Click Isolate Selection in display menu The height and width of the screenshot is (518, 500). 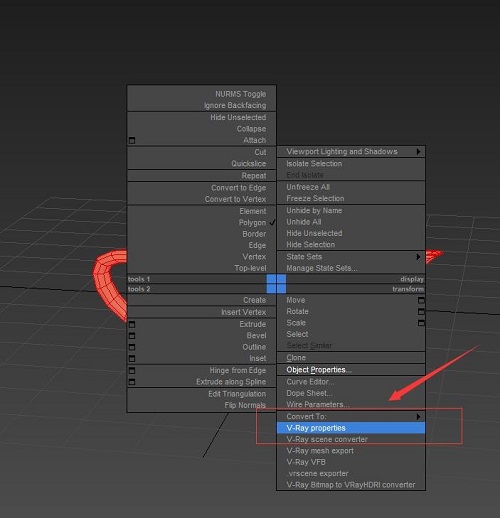(314, 164)
